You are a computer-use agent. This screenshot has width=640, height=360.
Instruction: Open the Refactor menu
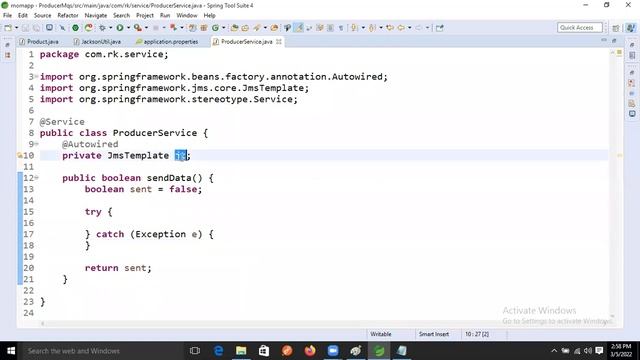tap(68, 16)
